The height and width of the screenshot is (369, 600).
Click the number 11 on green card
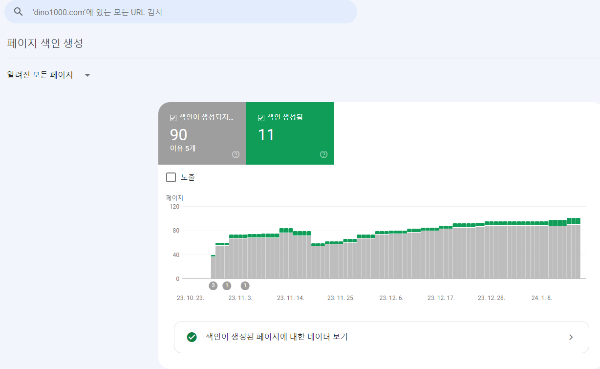click(x=266, y=135)
